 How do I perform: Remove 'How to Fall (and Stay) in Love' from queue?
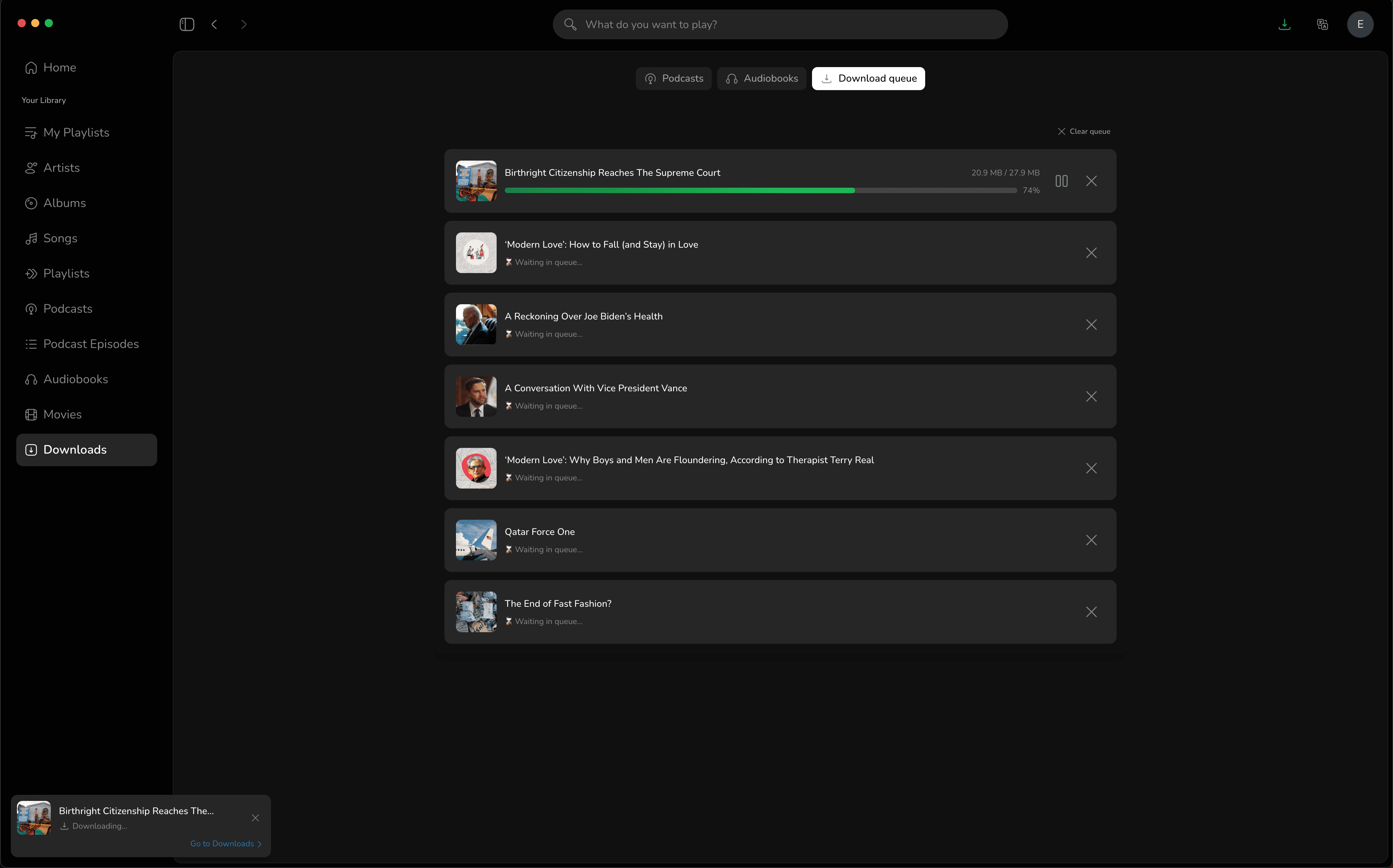(1091, 253)
